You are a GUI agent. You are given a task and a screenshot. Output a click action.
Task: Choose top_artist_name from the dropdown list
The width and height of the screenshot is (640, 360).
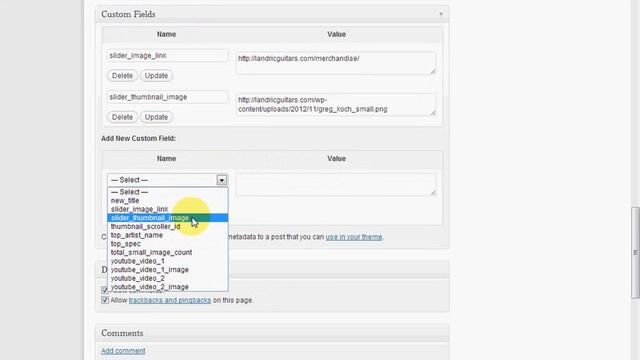coord(167,235)
